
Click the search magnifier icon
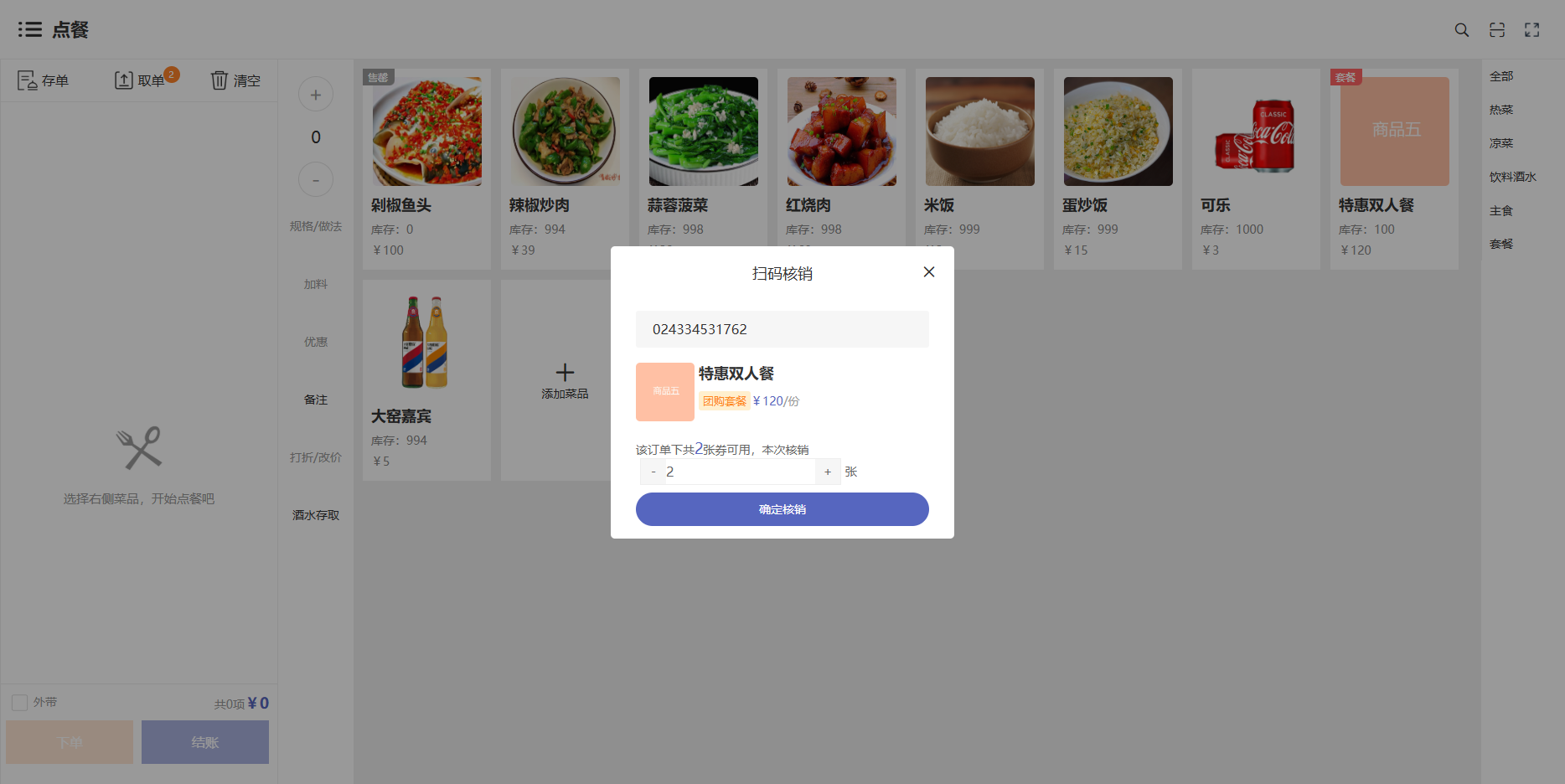click(x=1461, y=30)
